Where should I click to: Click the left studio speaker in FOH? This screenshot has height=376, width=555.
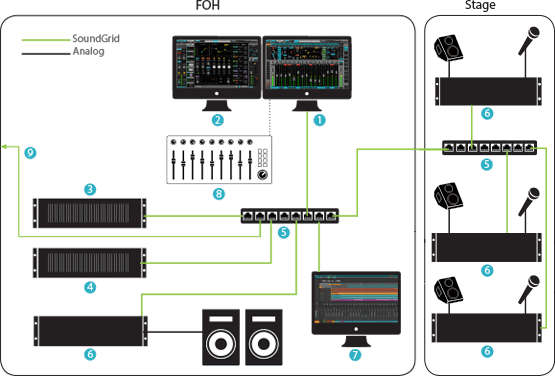coord(221,337)
